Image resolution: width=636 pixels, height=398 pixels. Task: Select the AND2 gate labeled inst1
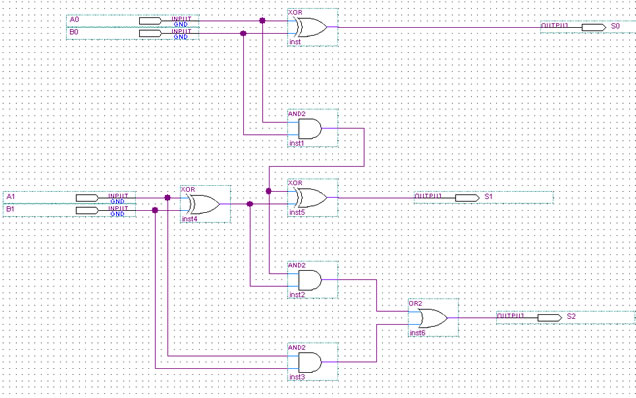click(x=313, y=128)
